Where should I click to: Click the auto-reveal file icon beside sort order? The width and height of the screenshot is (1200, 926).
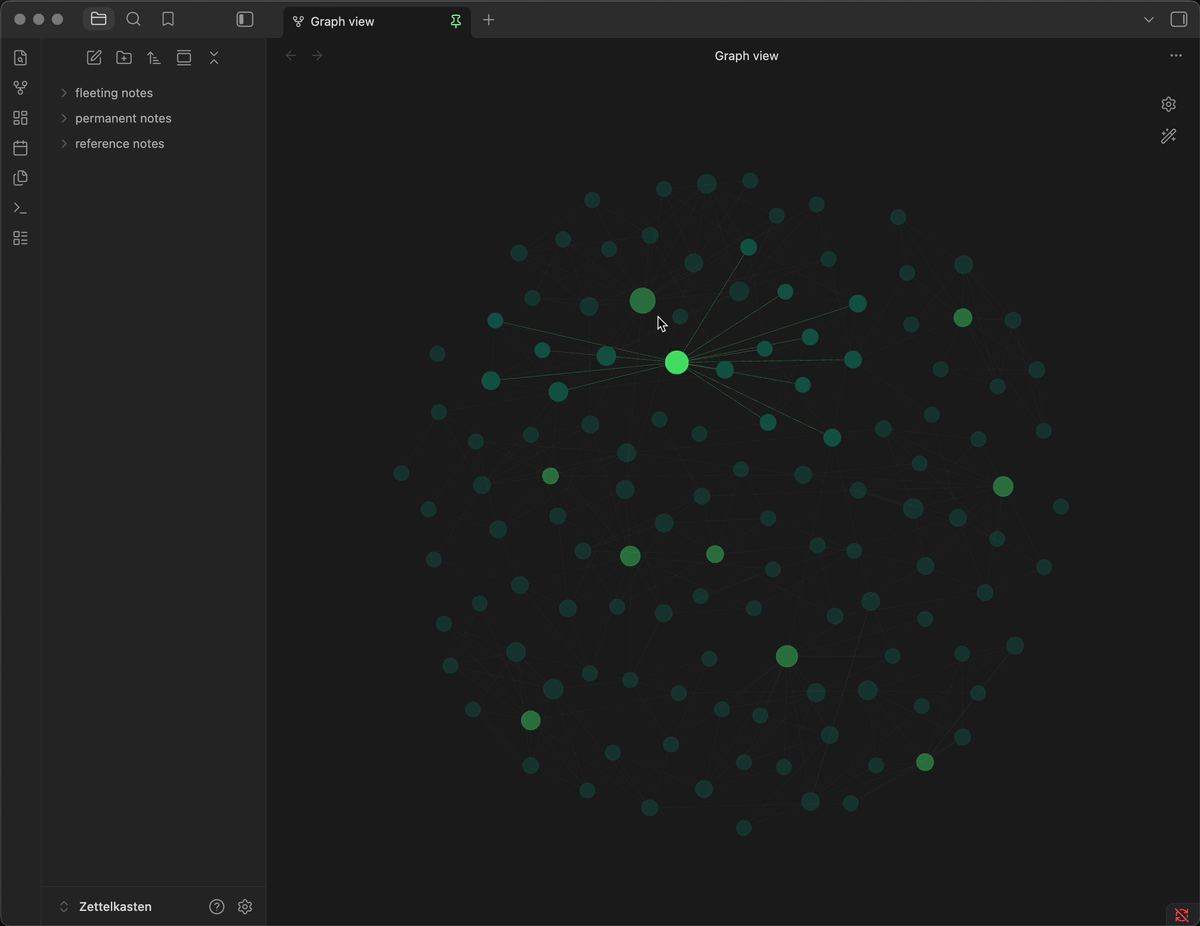coord(184,58)
